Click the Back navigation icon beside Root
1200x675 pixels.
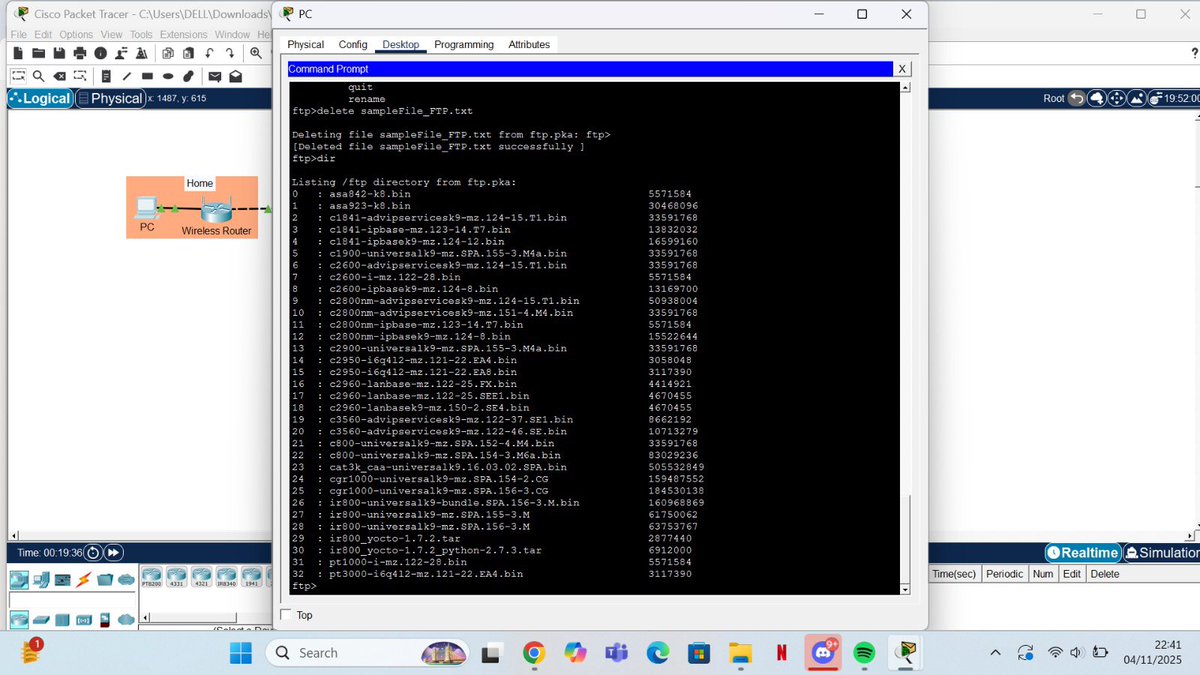click(1076, 98)
